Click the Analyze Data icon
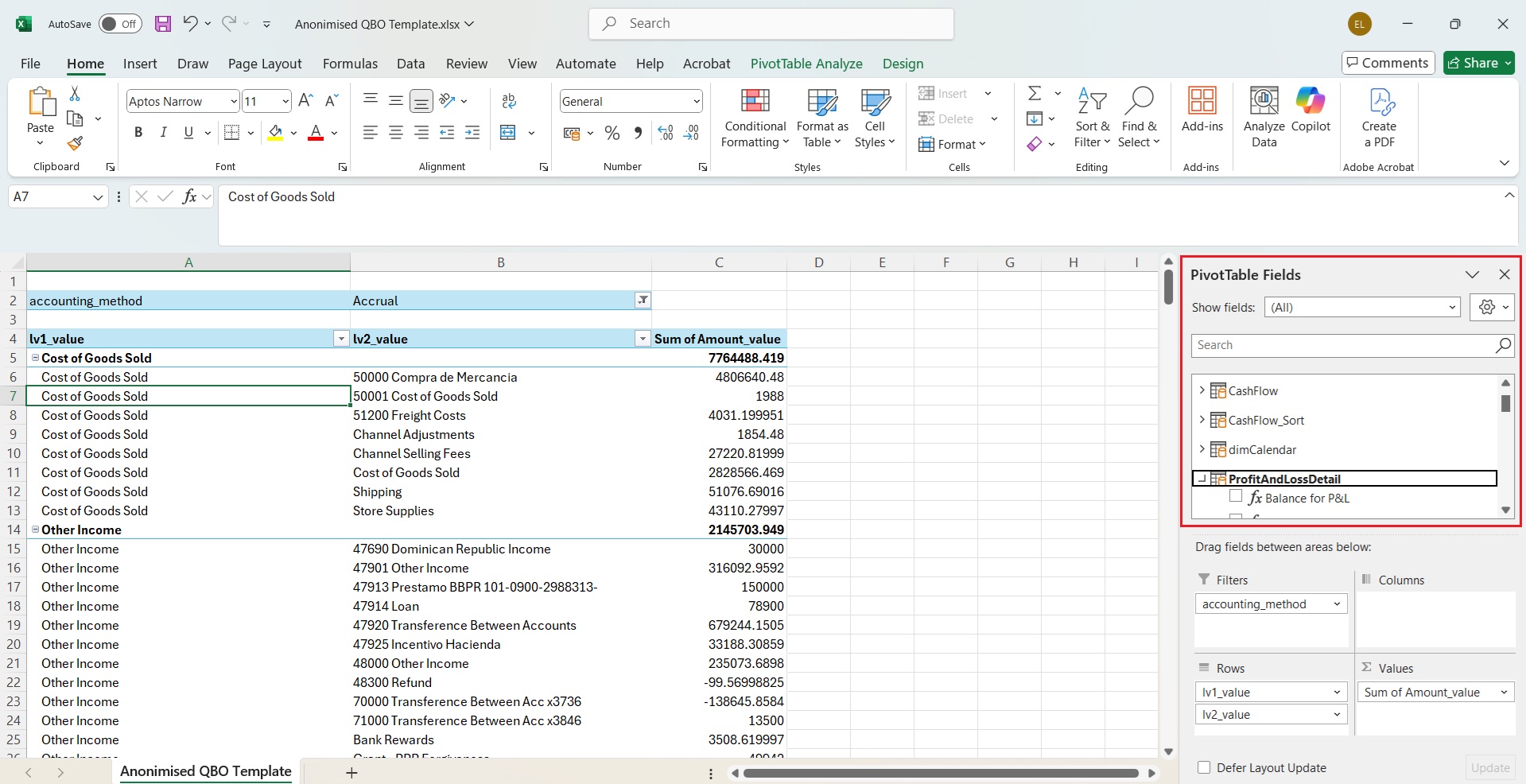Image resolution: width=1526 pixels, height=784 pixels. coord(1264,118)
